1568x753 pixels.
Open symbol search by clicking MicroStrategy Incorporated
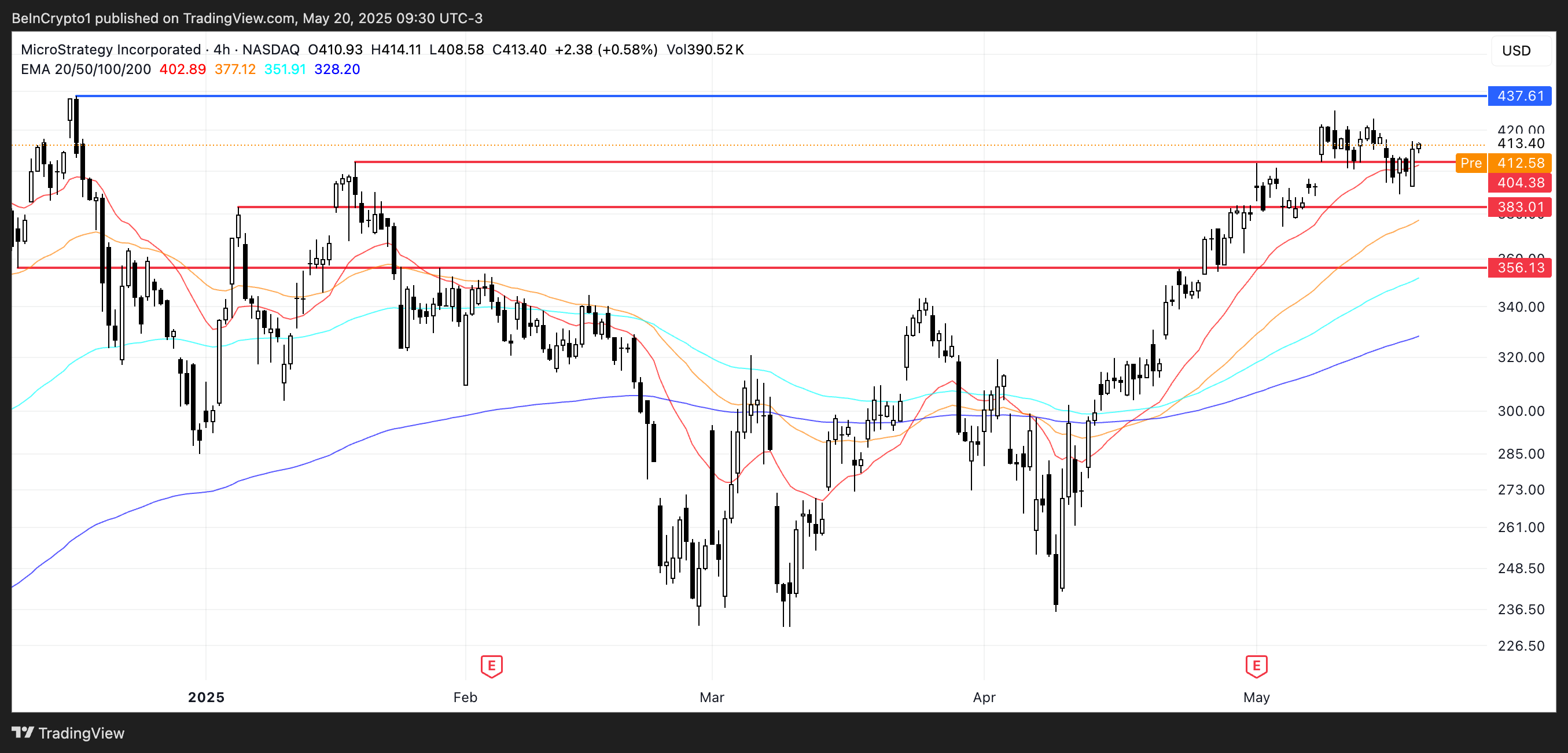(109, 50)
